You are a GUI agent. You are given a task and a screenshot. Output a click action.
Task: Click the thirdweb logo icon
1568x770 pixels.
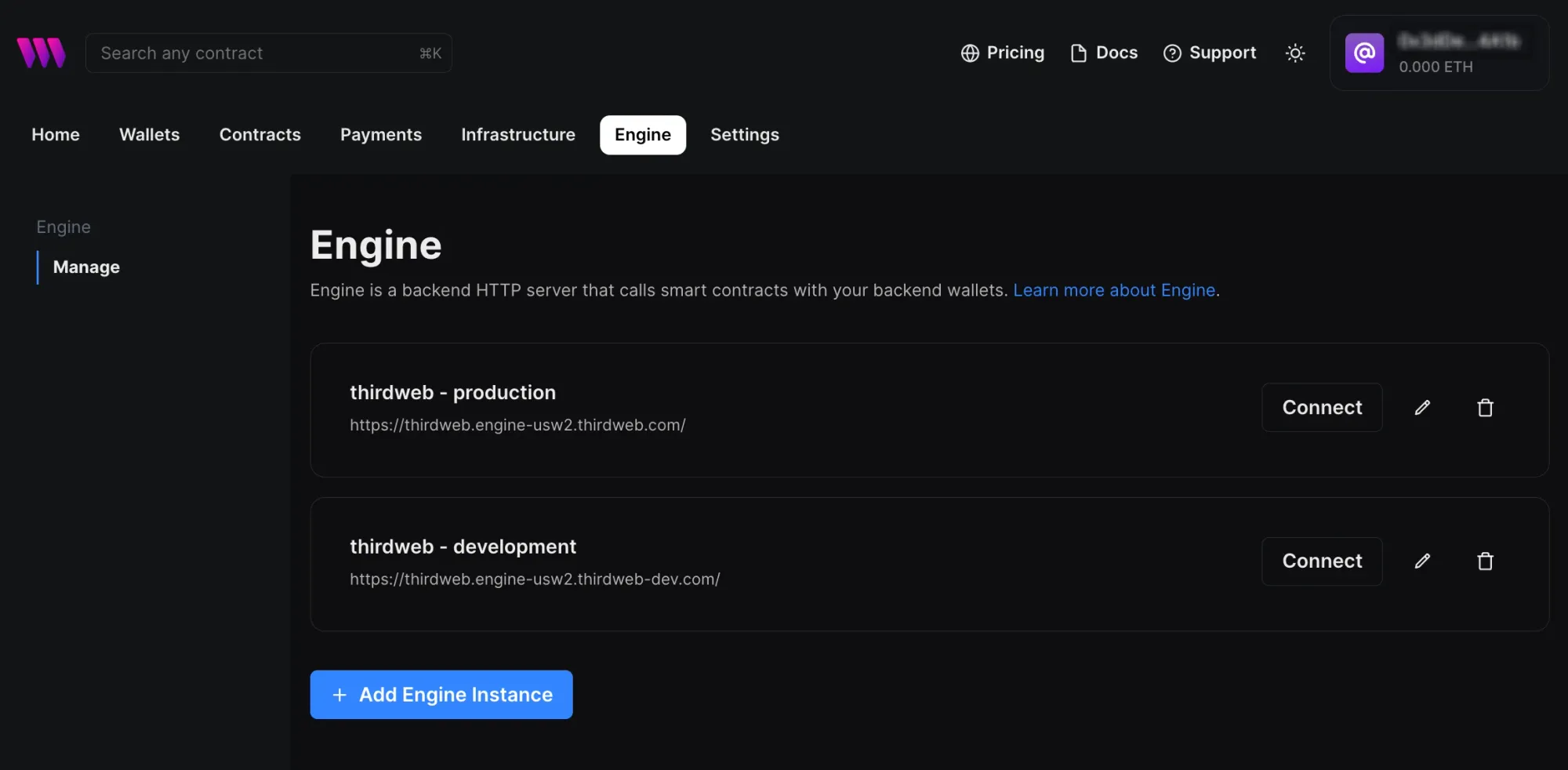42,53
